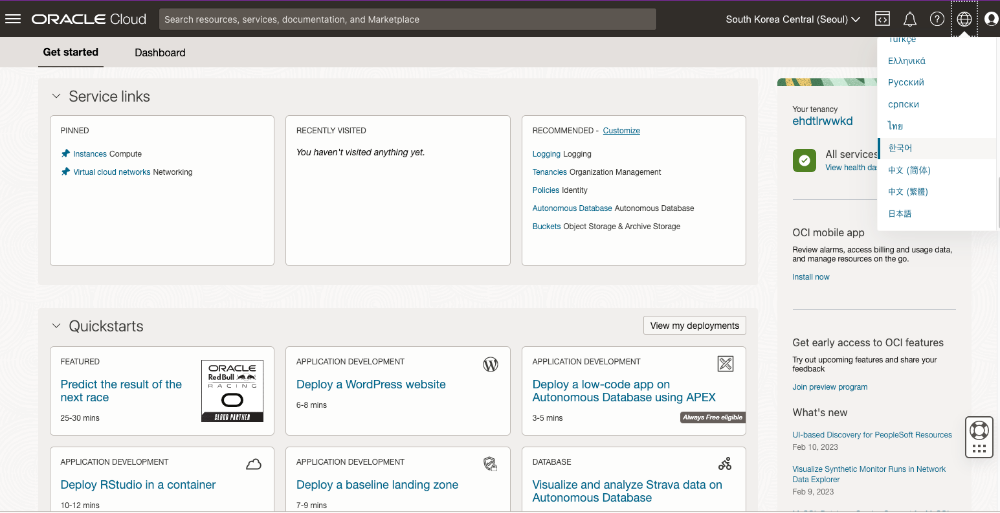Click the pin icon next to Virtual cloud networks
The image size is (1000, 513).
pos(65,172)
